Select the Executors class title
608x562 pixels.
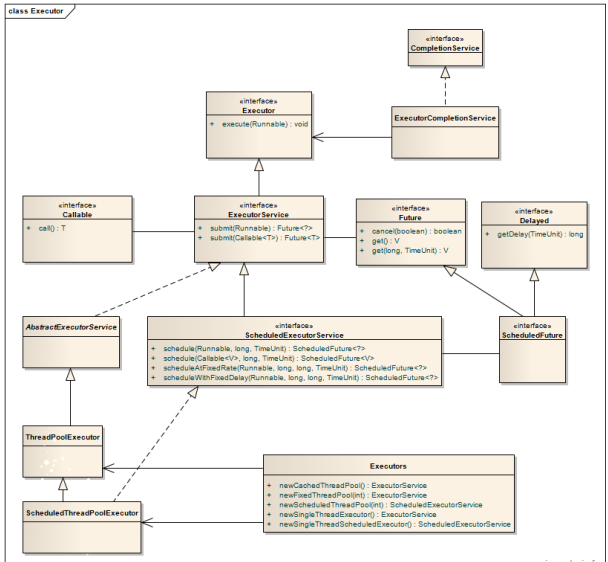click(388, 466)
